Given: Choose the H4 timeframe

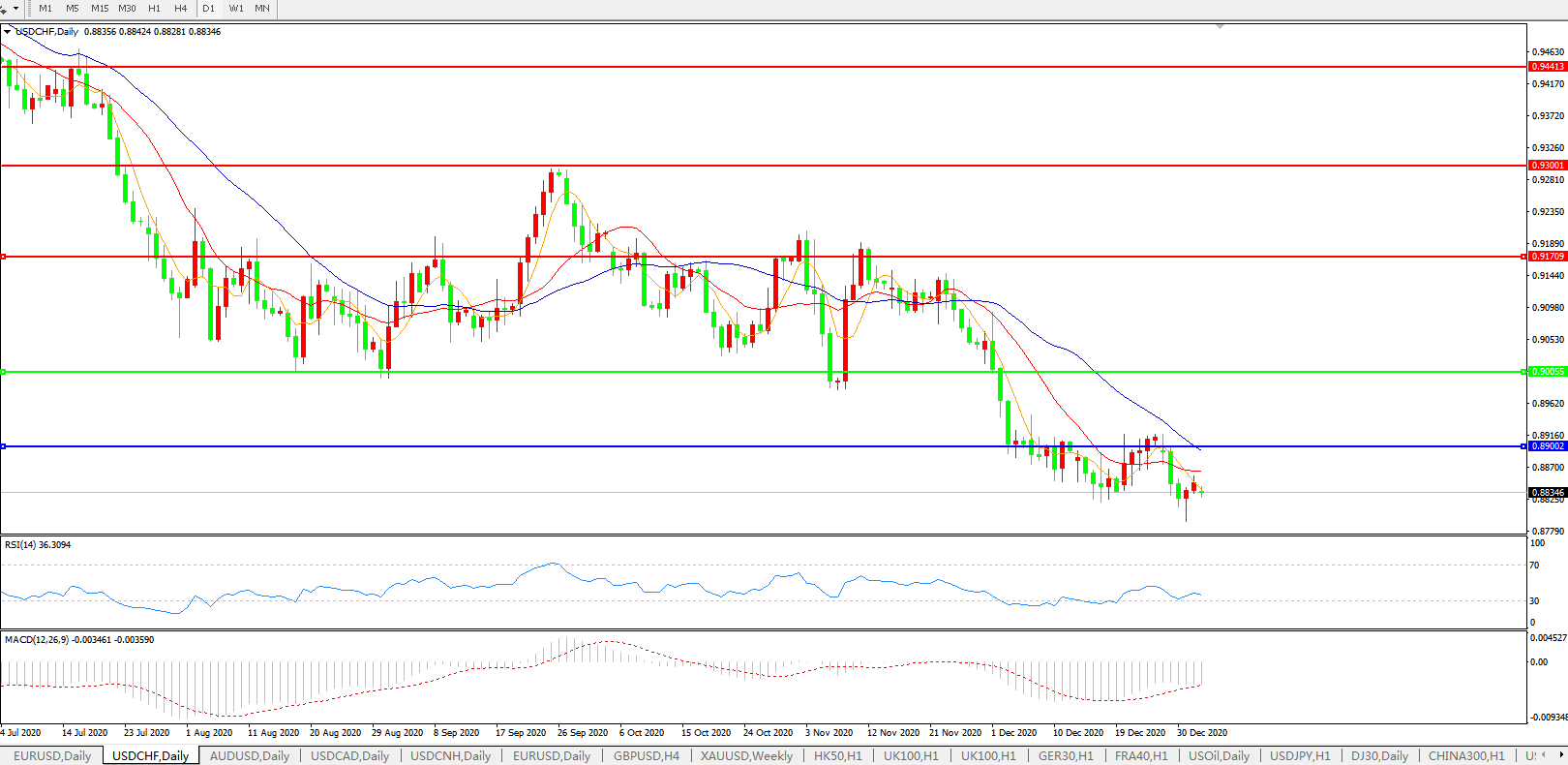Looking at the screenshot, I should 181,8.
